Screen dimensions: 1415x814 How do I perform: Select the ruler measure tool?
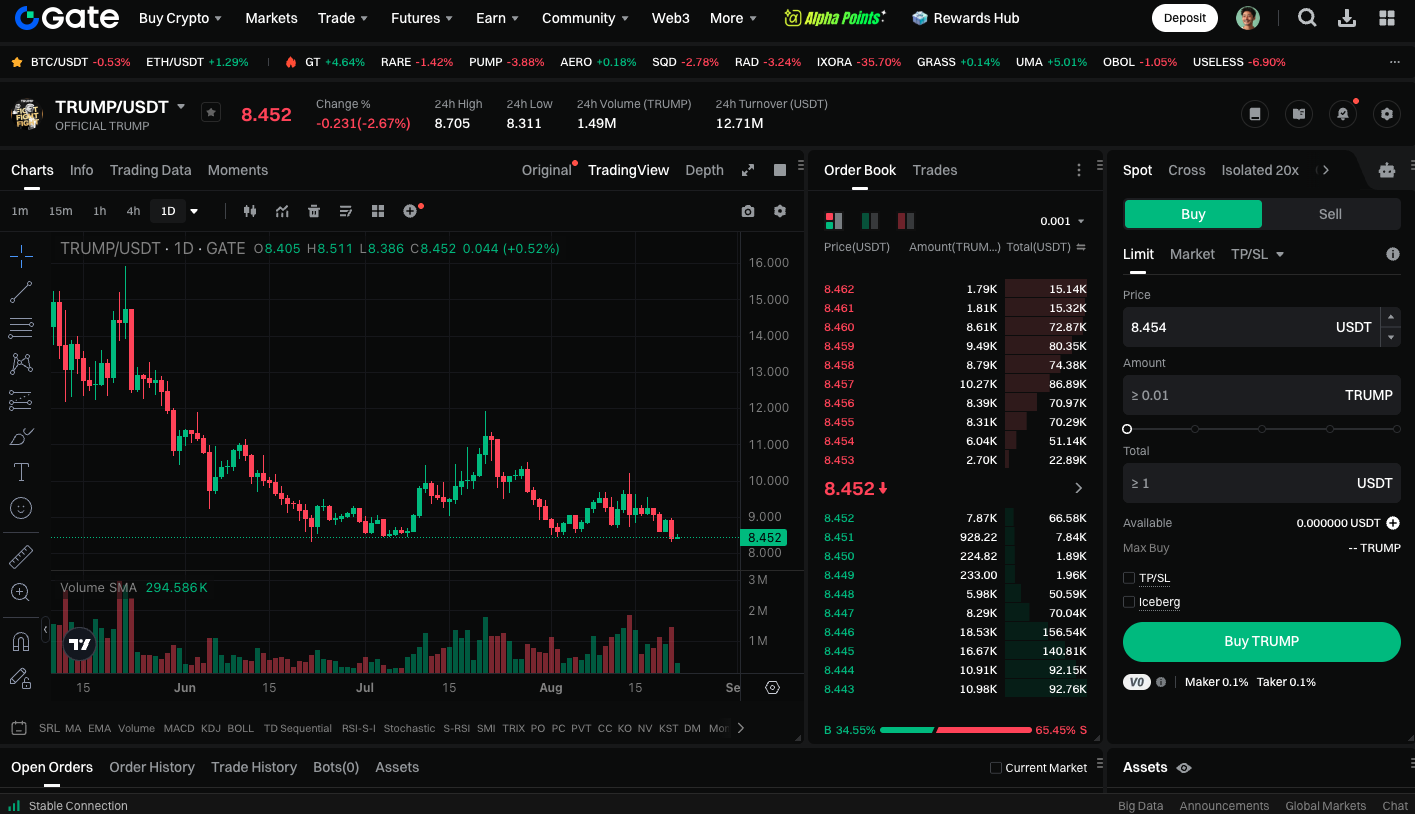21,556
